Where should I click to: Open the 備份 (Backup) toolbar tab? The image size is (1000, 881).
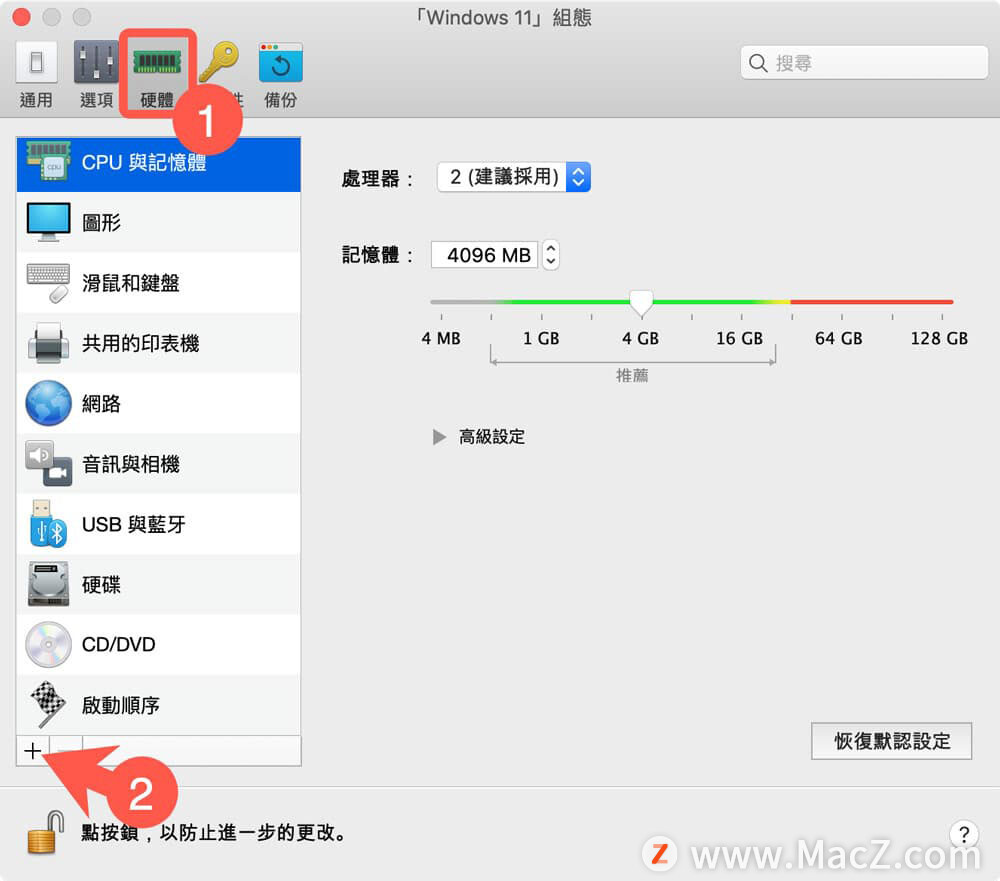[281, 75]
